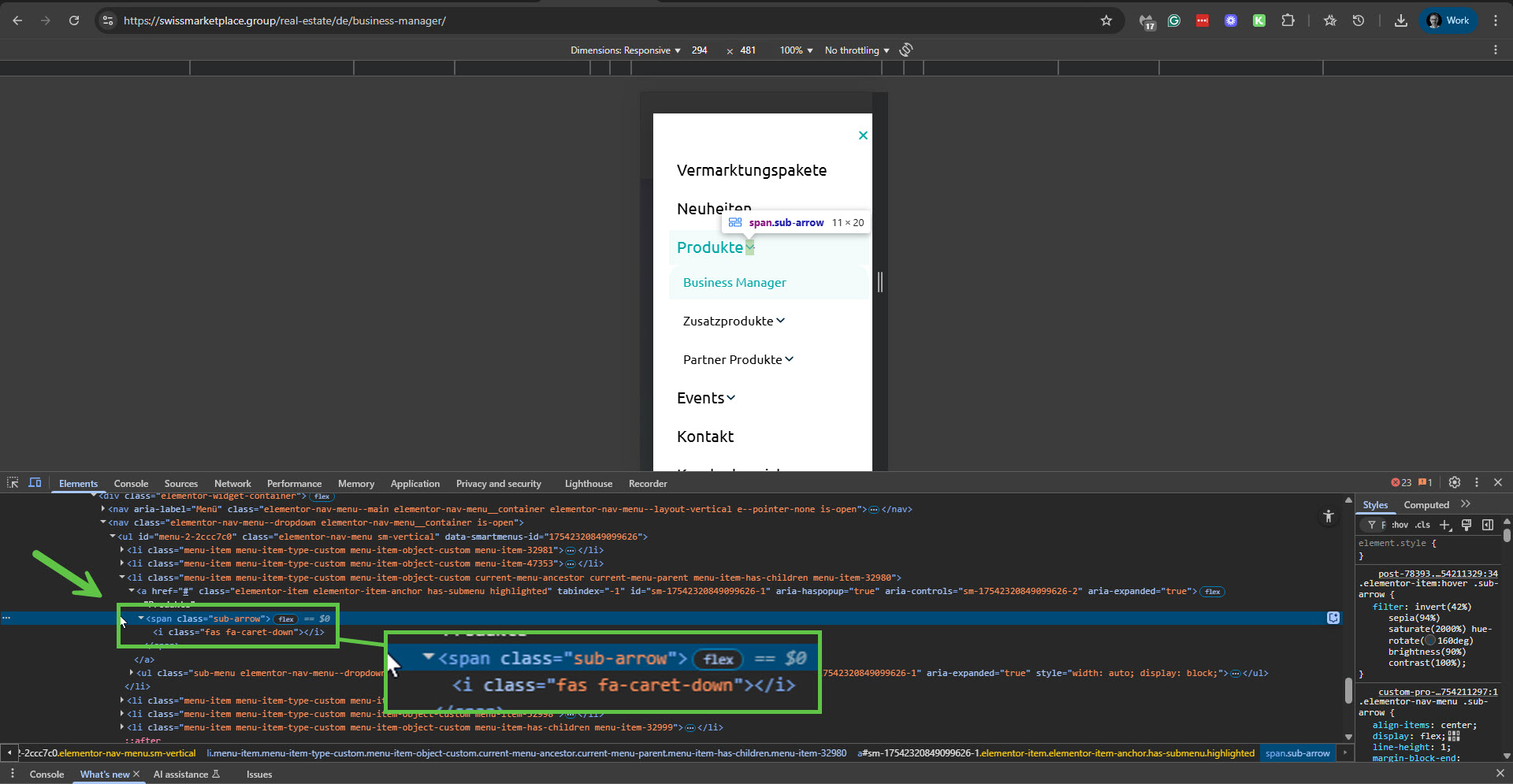Rotate the device viewport orientation
The width and height of the screenshot is (1513, 784).
906,50
